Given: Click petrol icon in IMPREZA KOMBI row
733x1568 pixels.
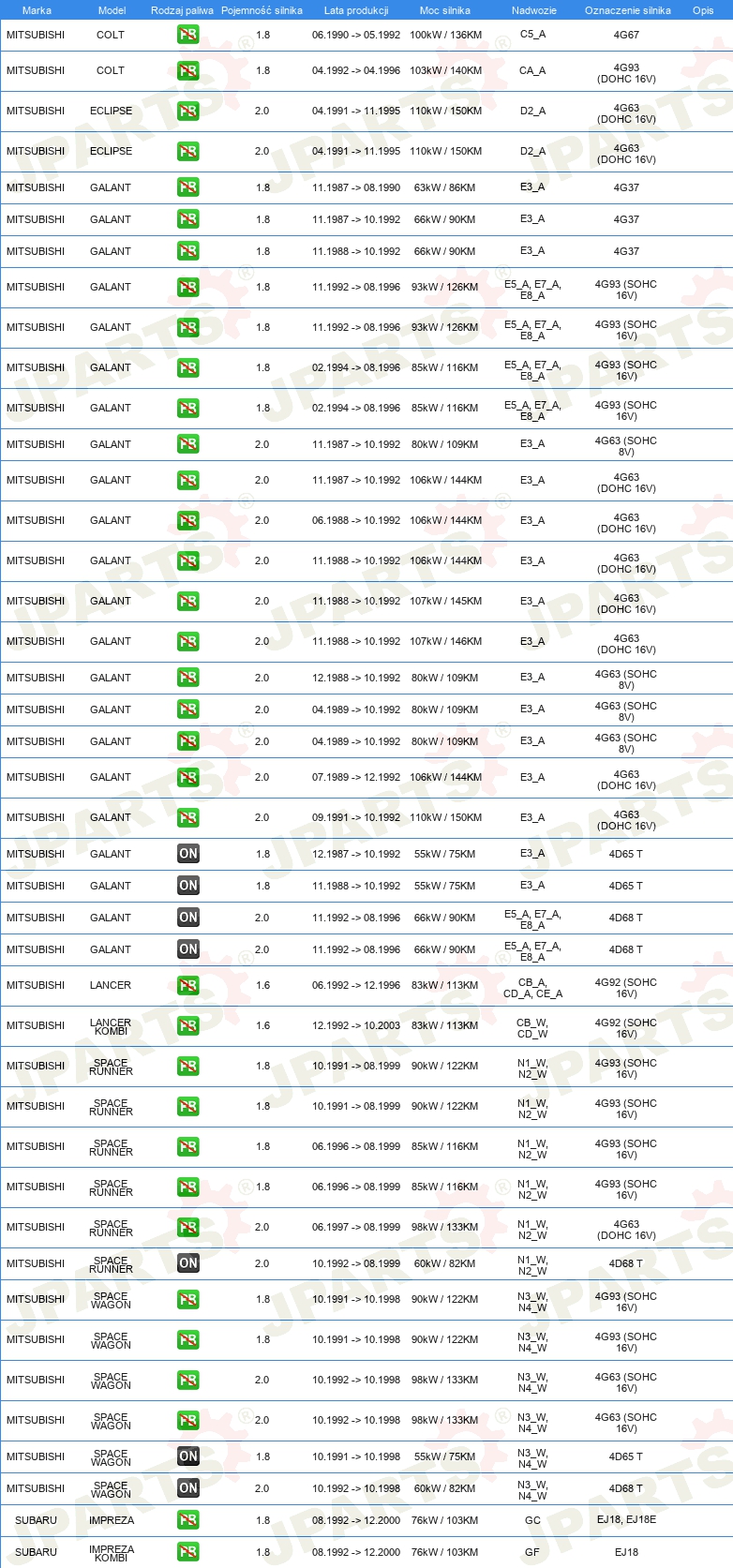Looking at the screenshot, I should coord(188,1552).
